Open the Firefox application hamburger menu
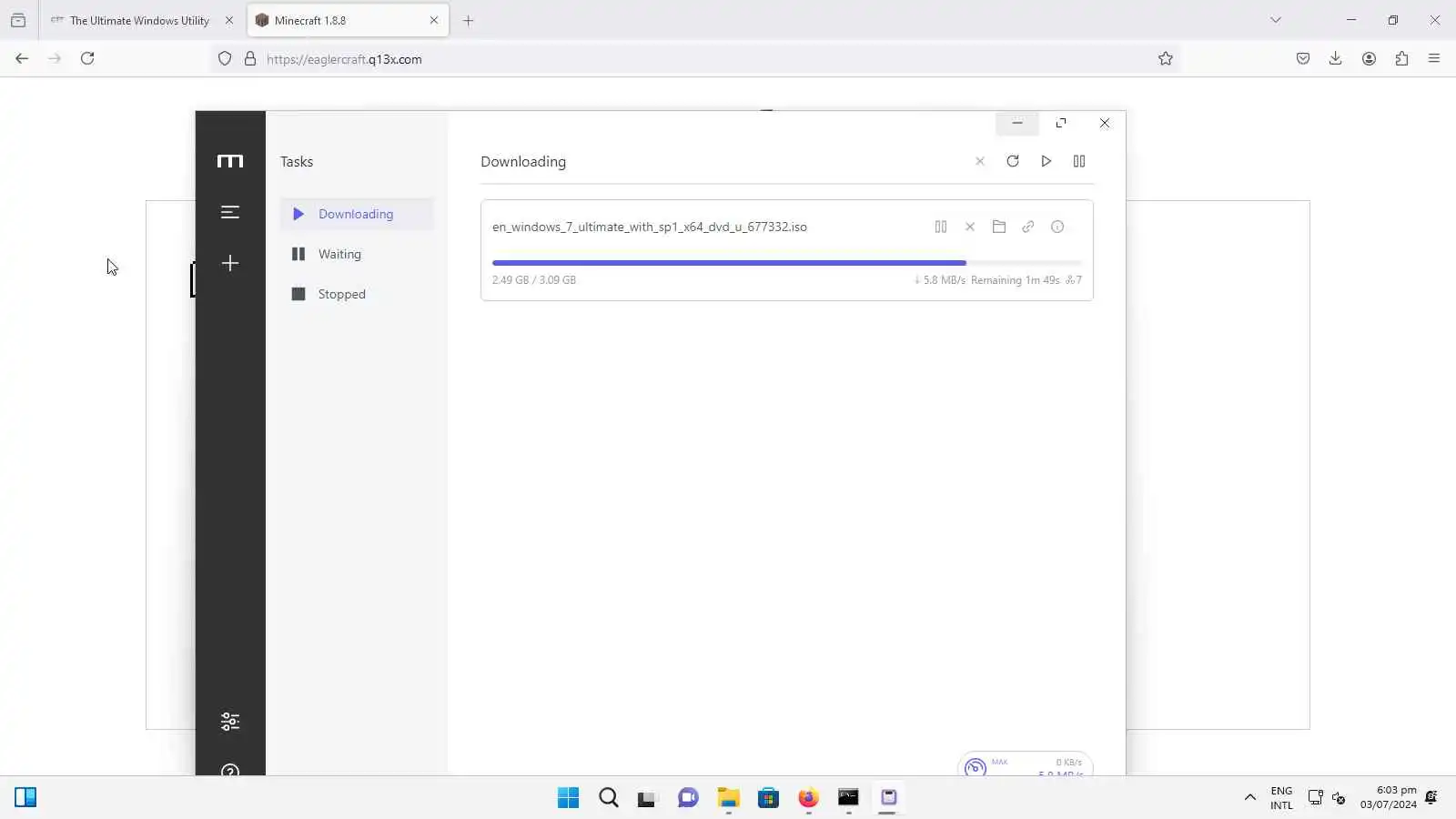Screen dimensions: 1456x819 [x=1434, y=58]
